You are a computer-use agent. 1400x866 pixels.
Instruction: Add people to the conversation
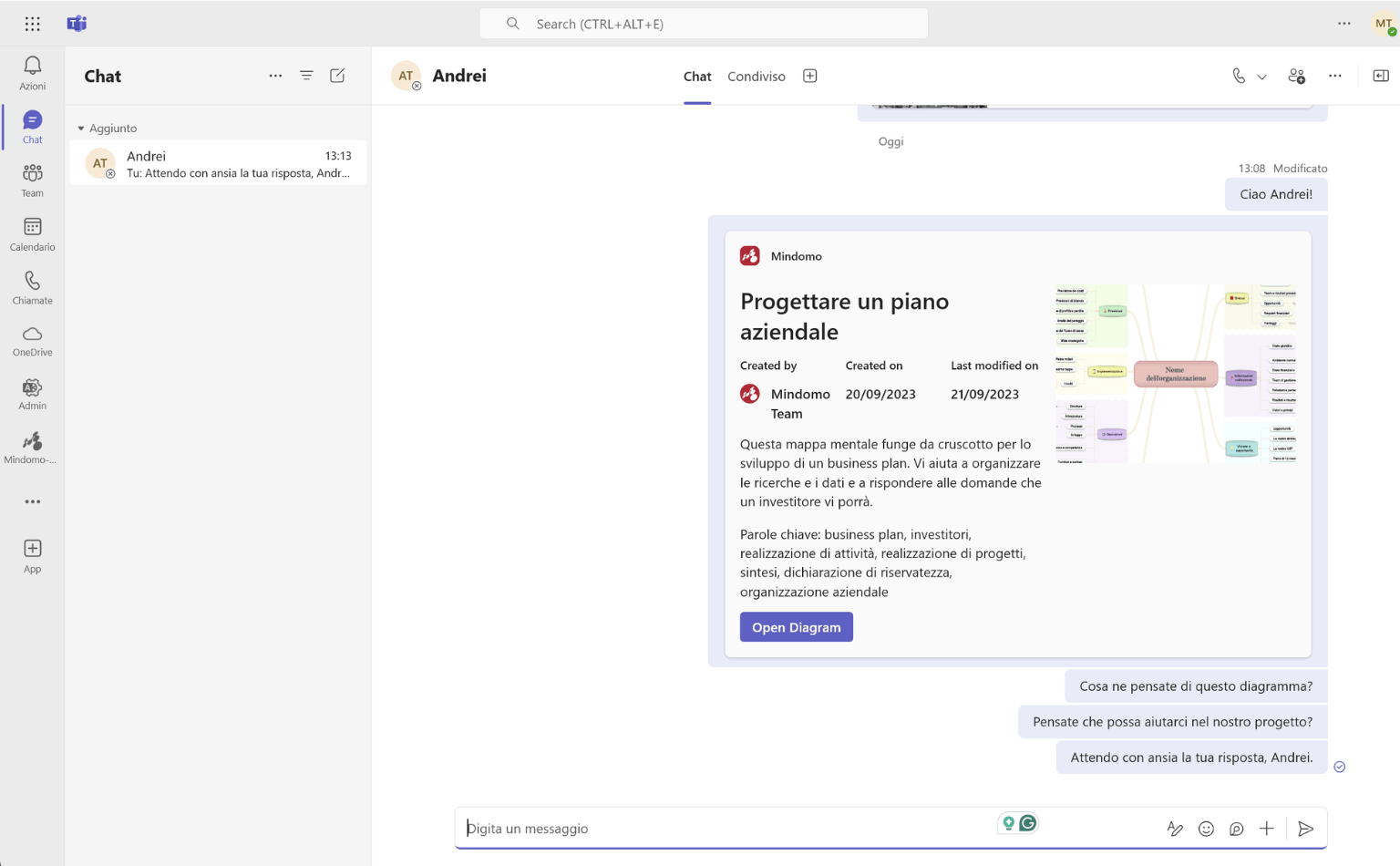[x=1296, y=77]
